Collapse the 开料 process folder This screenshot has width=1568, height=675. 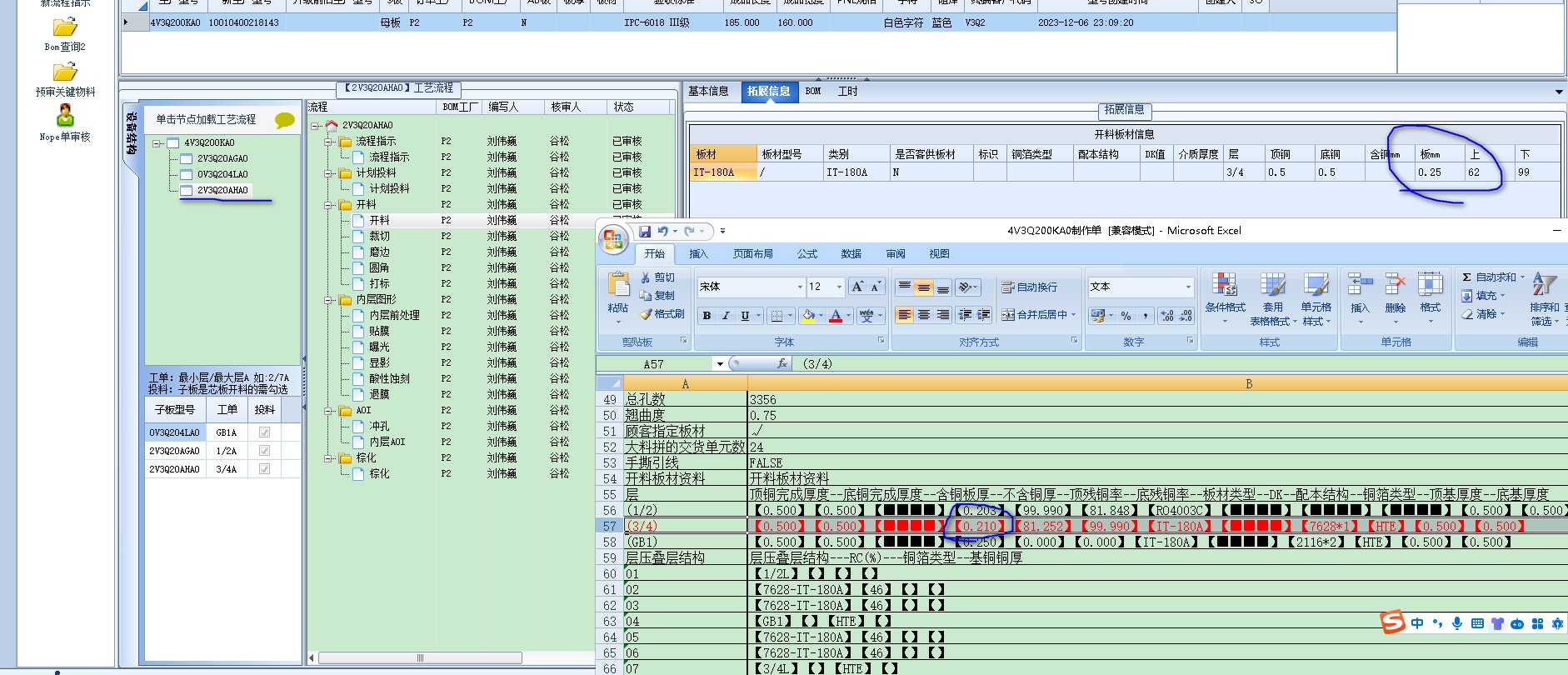click(329, 204)
